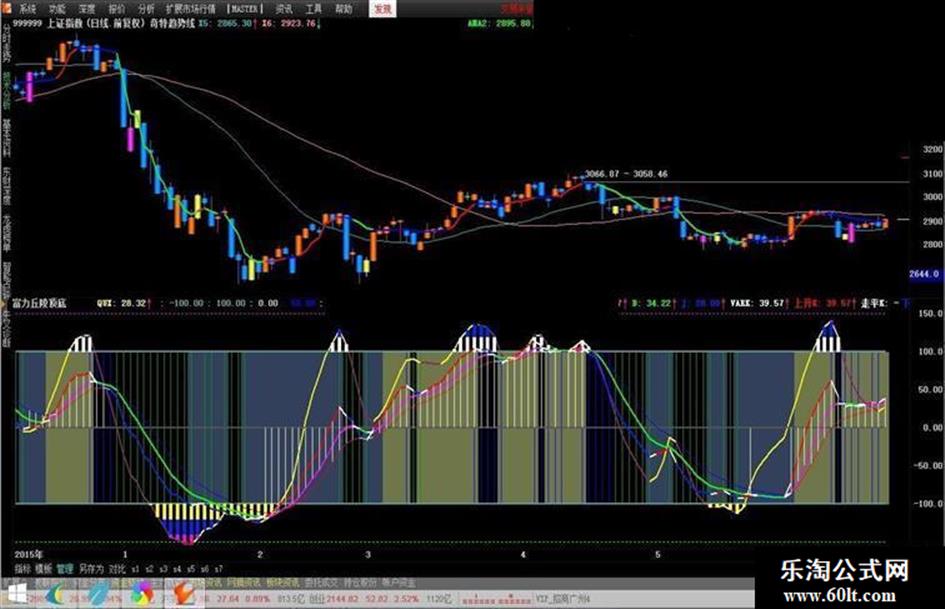945x609 pixels.
Task: Select preset s5
Action: coord(191,569)
